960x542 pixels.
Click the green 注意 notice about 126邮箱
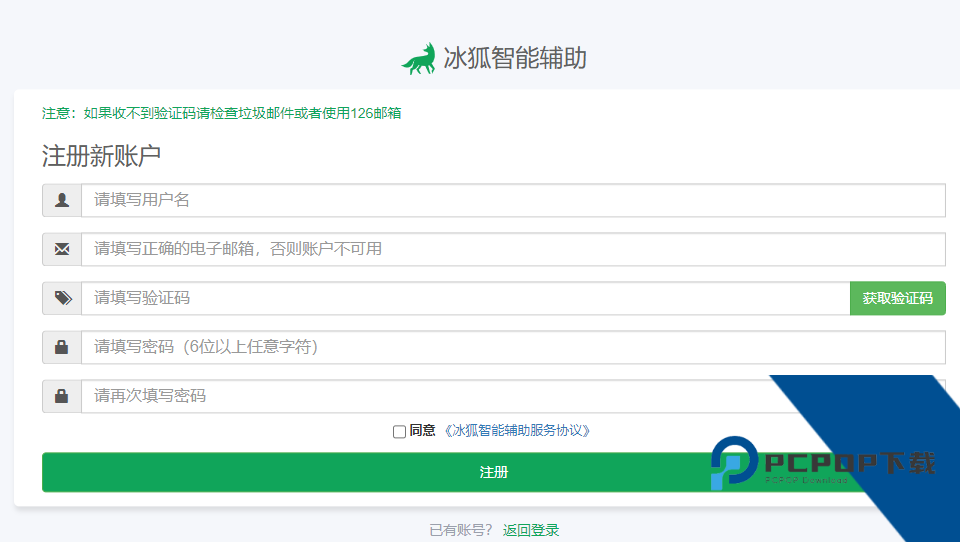(222, 113)
